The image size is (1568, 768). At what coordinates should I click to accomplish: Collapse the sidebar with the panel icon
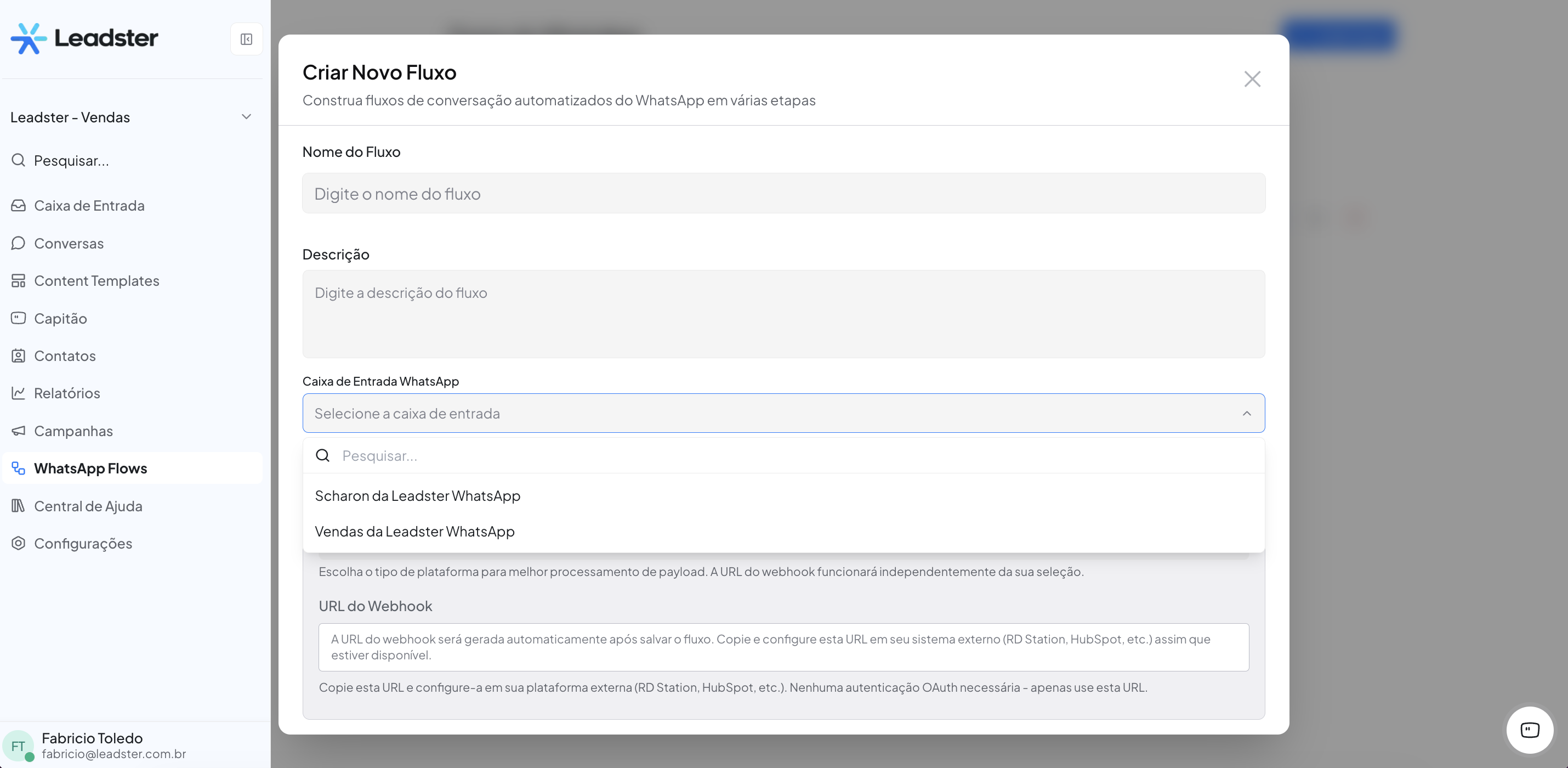246,39
